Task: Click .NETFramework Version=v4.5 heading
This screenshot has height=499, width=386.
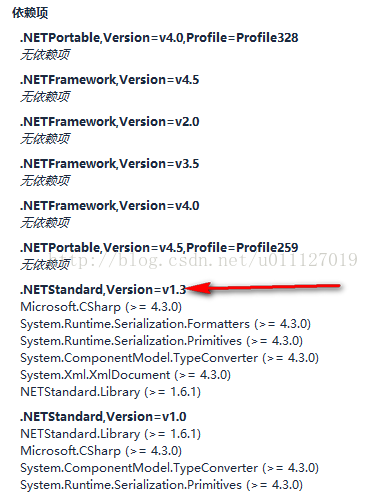Action: click(109, 80)
